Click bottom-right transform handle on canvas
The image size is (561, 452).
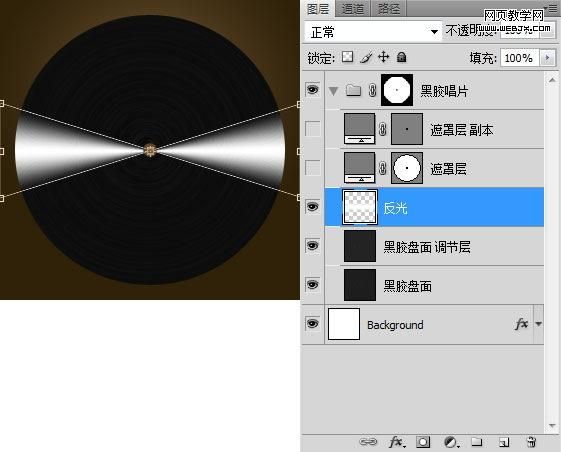click(298, 197)
